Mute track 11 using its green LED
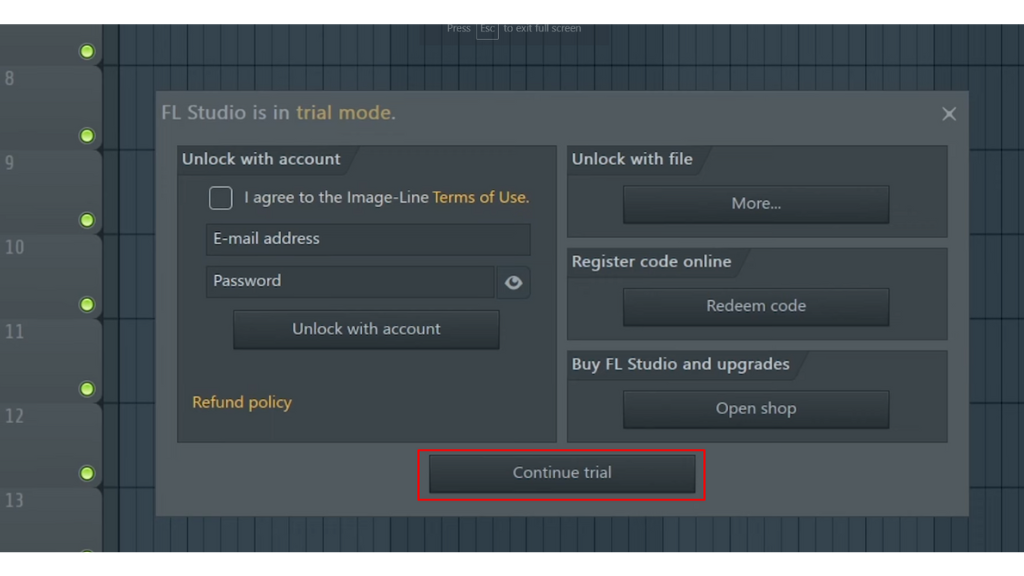Viewport: 1024px width, 576px height. tap(87, 389)
